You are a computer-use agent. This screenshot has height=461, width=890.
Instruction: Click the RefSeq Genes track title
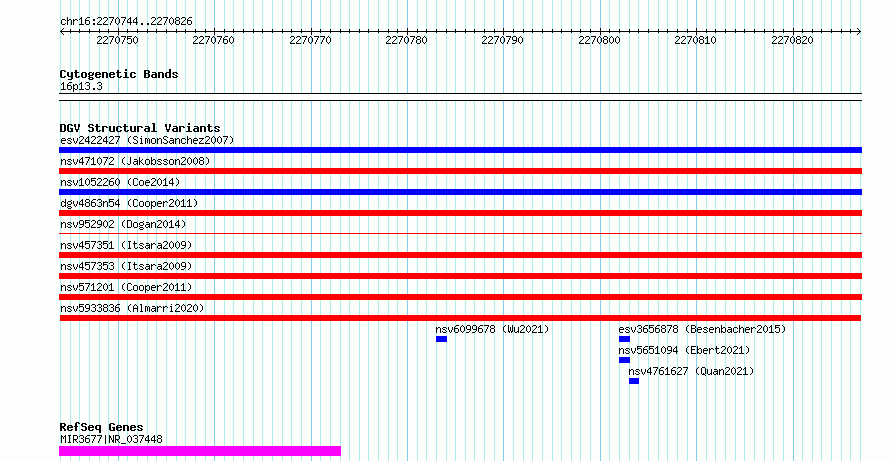(102, 427)
